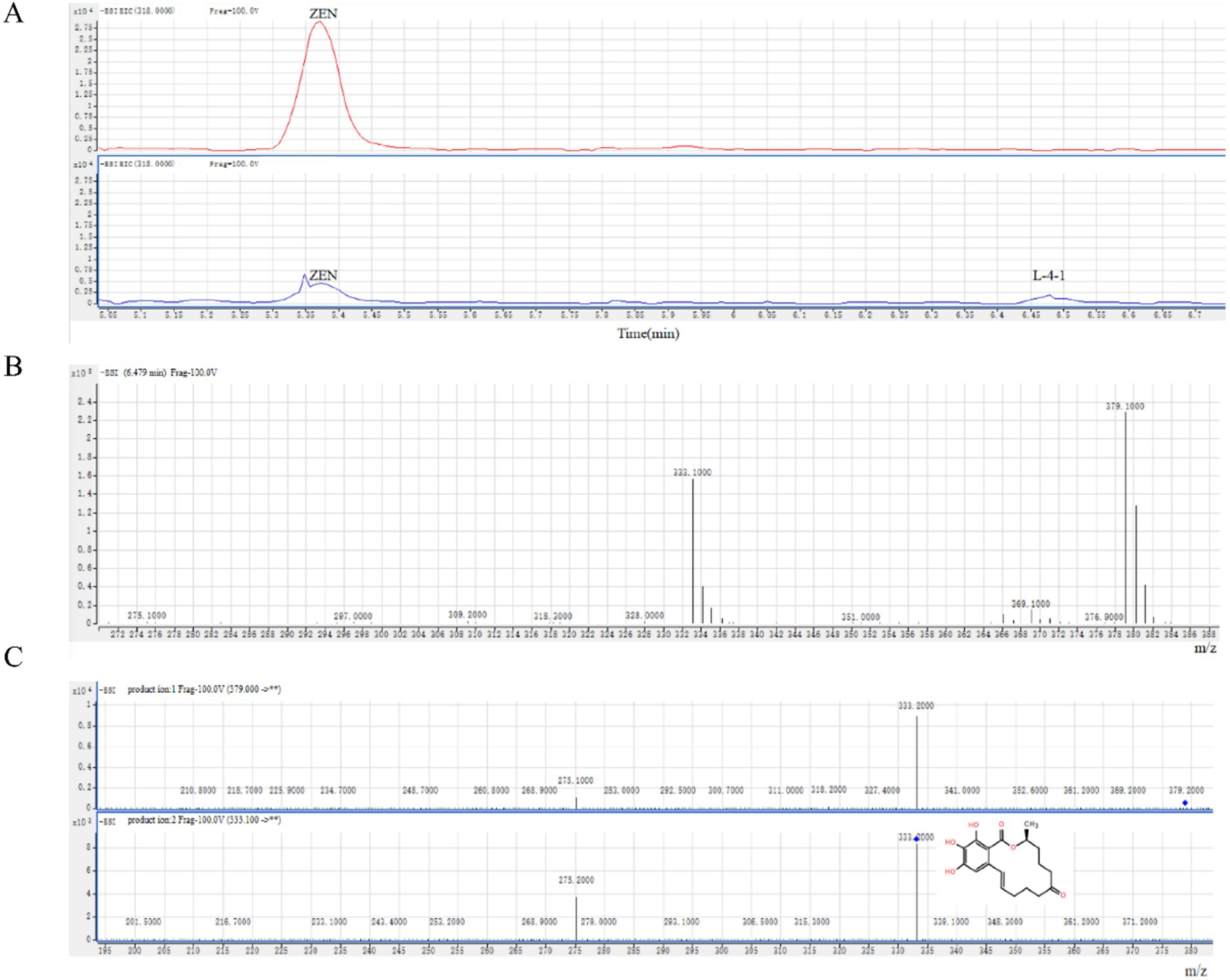Click the panel B letter label
The width and height of the screenshot is (1230, 980).
13,366
